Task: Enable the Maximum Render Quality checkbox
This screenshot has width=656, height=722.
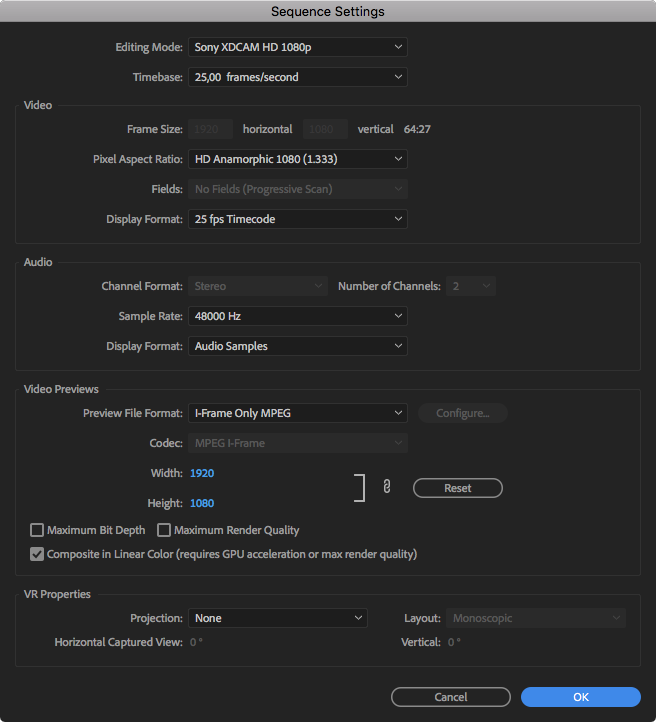Action: (x=164, y=530)
